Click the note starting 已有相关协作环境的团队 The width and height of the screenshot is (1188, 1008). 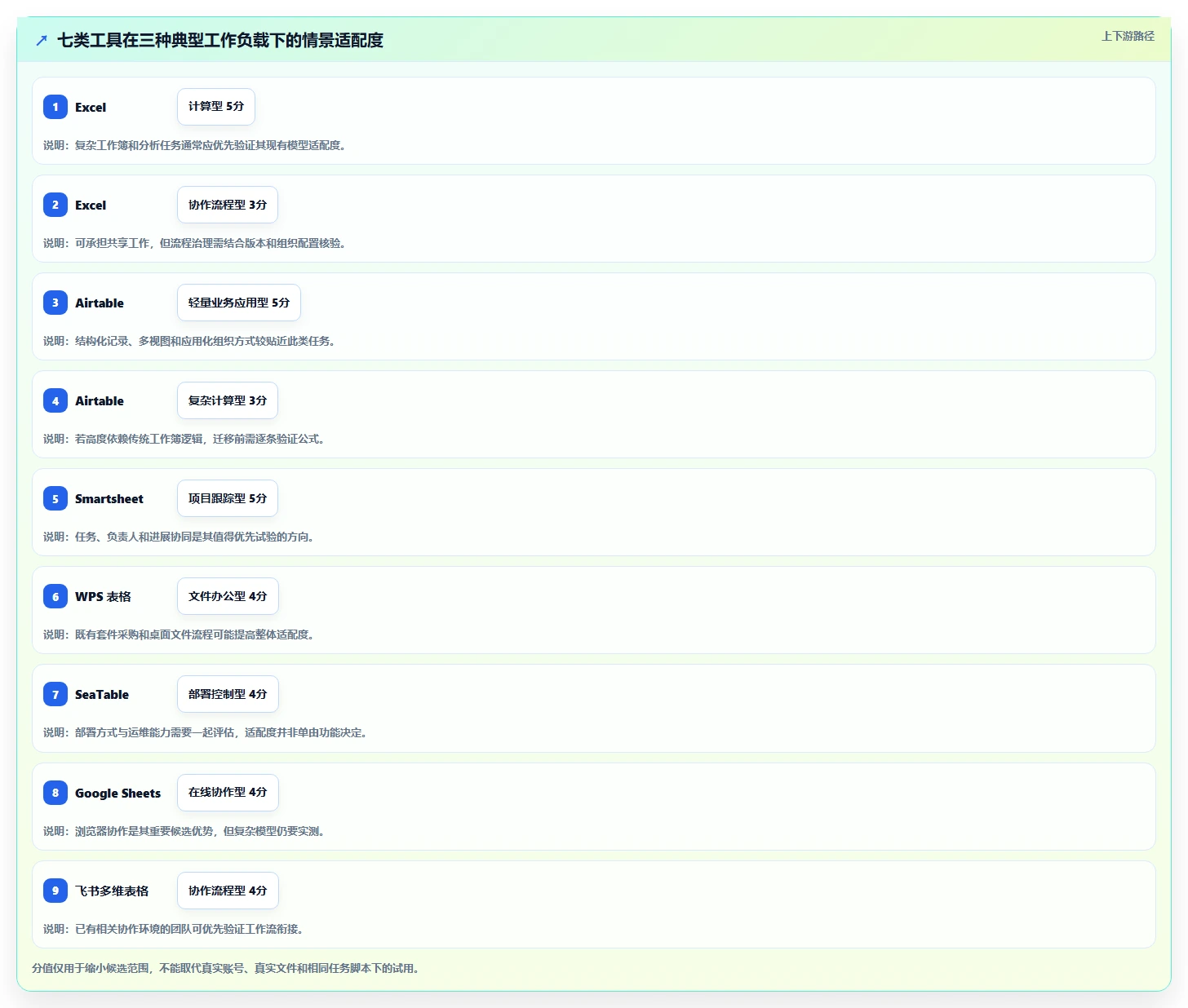(174, 929)
